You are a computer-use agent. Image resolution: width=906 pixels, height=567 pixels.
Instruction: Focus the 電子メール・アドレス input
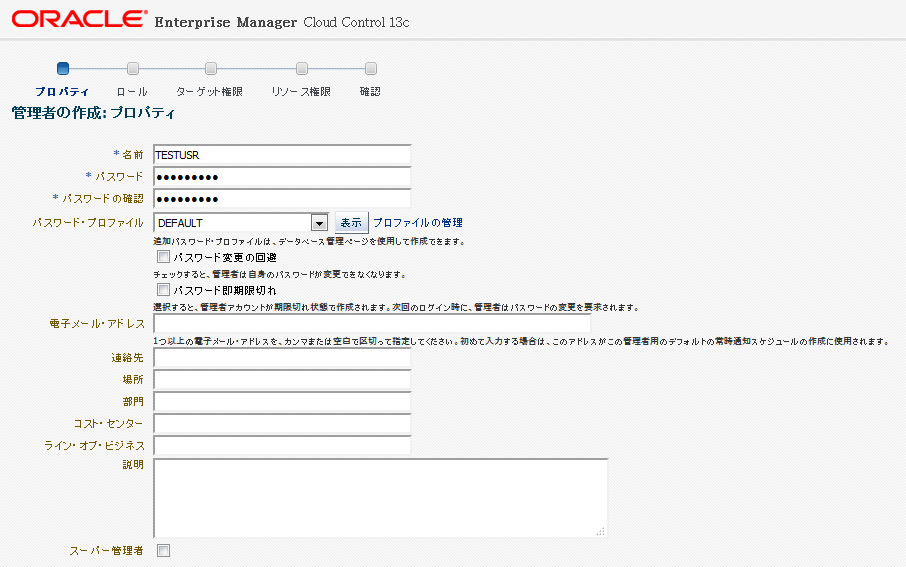372,324
